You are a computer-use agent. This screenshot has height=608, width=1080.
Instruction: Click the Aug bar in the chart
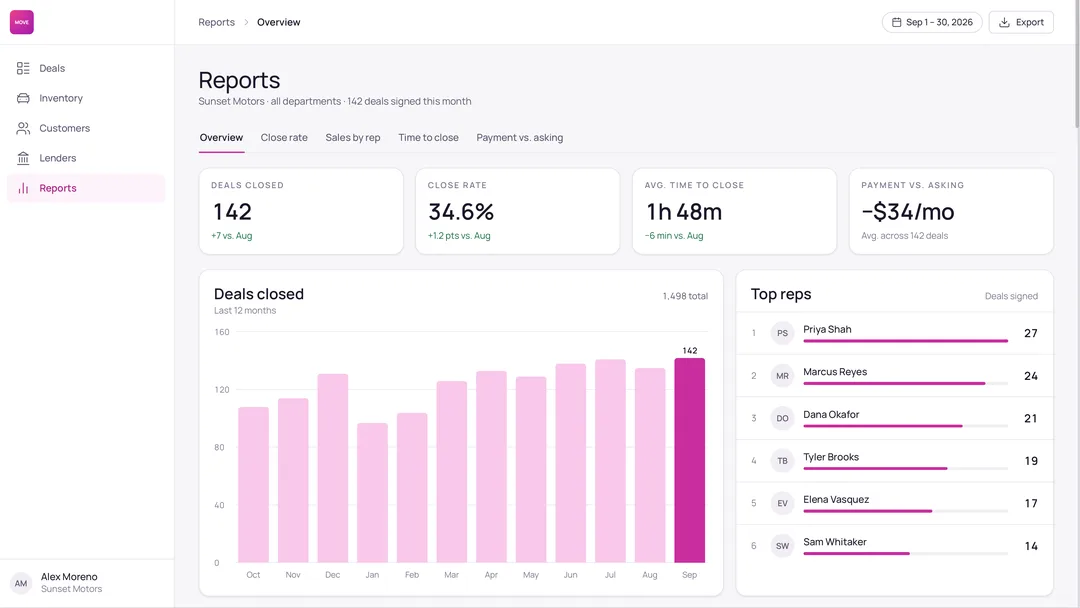650,465
